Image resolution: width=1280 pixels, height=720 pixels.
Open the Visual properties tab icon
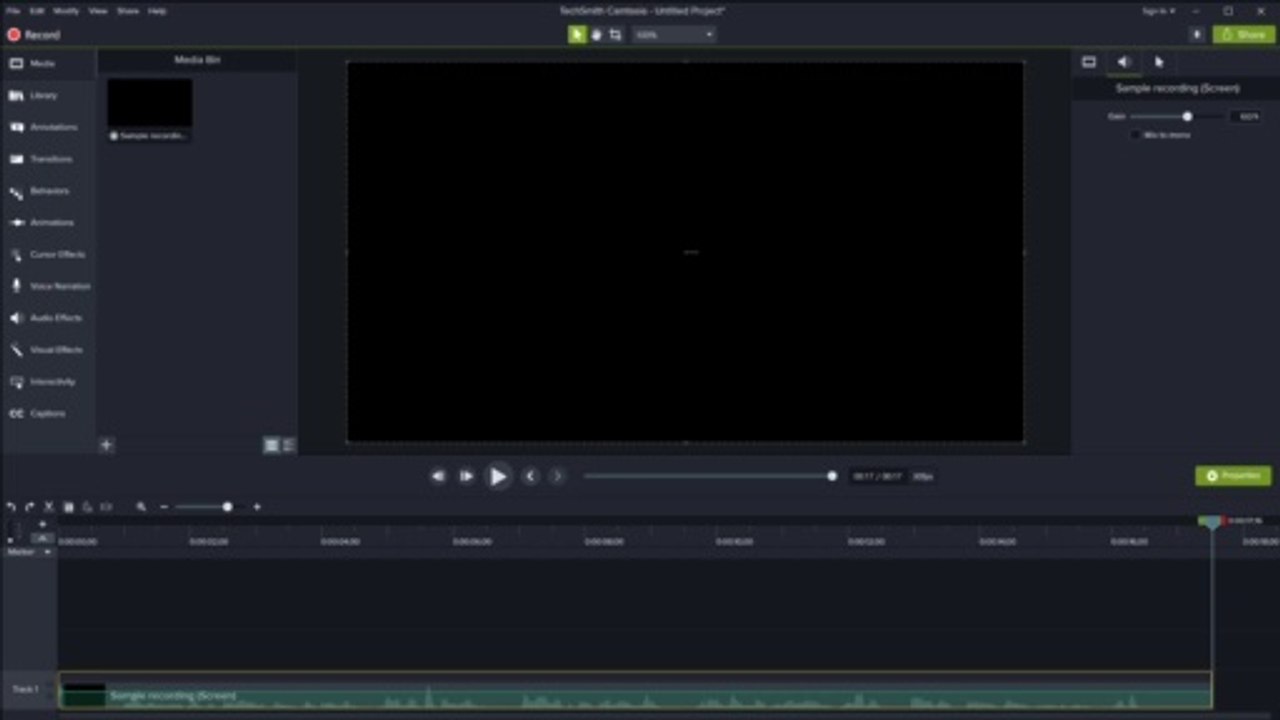click(1089, 62)
